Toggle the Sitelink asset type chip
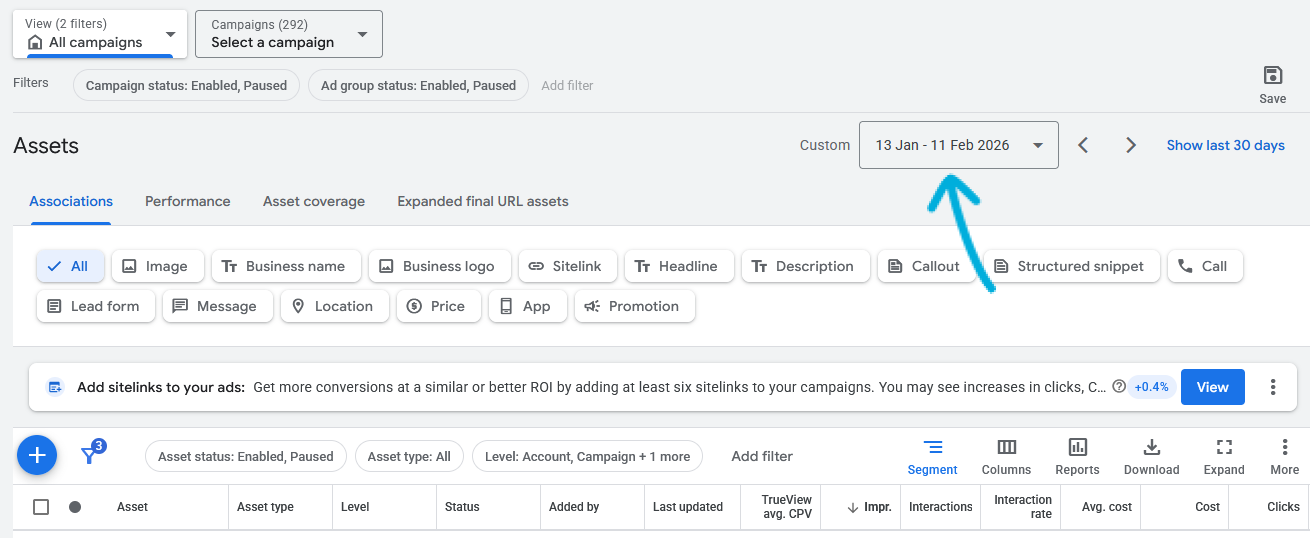 [x=565, y=266]
